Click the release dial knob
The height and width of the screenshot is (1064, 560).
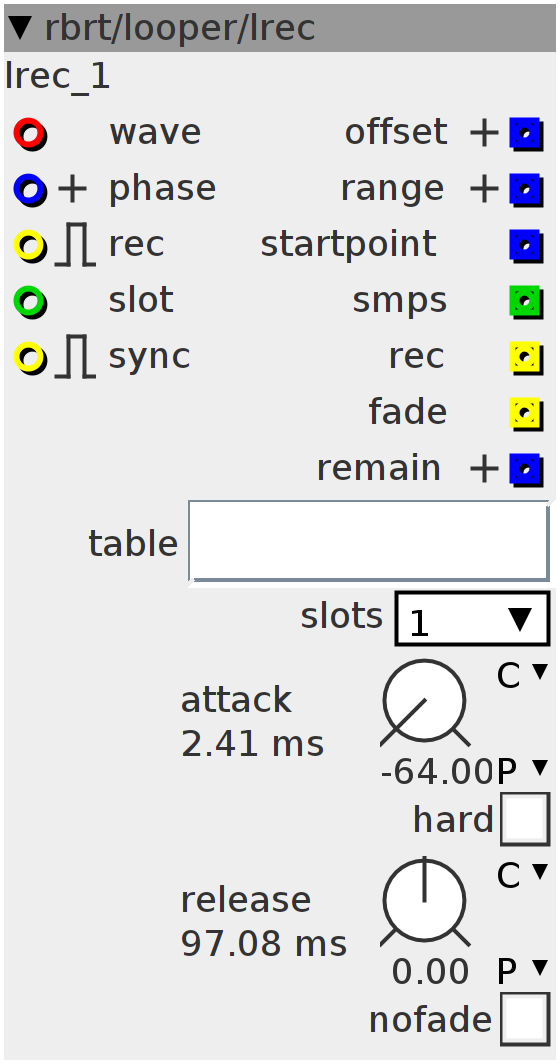(x=424, y=902)
